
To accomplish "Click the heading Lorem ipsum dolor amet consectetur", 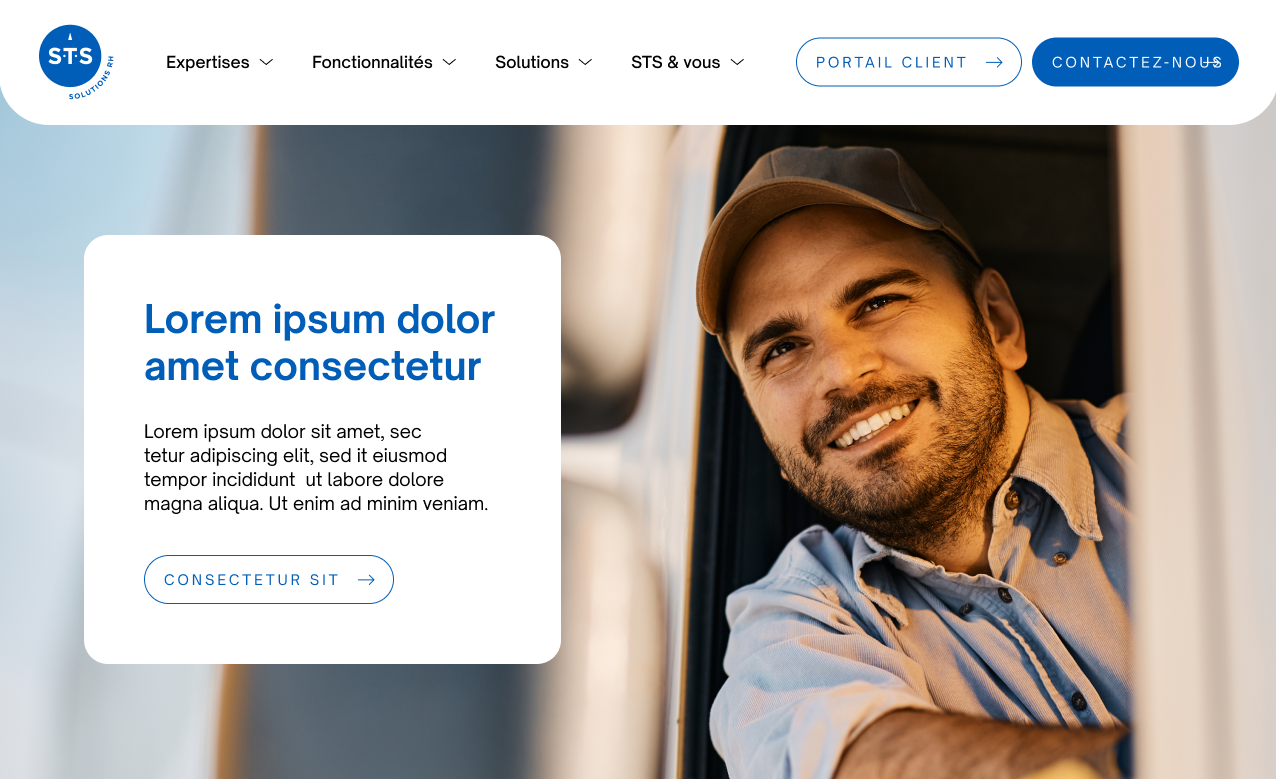I will click(x=320, y=342).
